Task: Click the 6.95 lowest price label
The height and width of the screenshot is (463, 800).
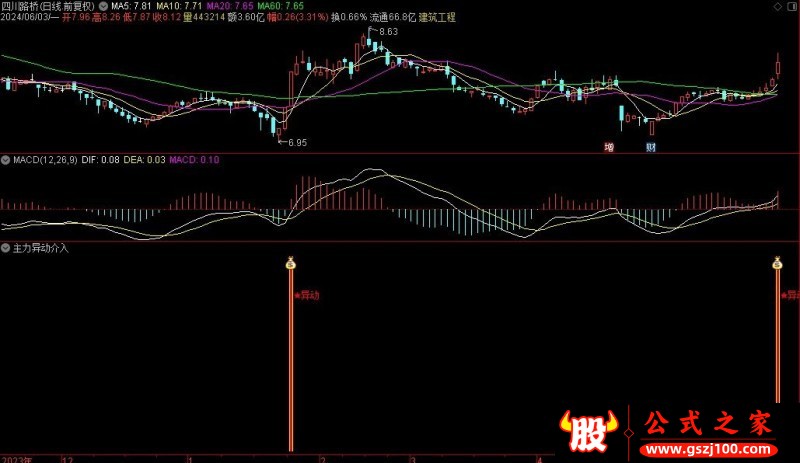Action: tap(297, 143)
